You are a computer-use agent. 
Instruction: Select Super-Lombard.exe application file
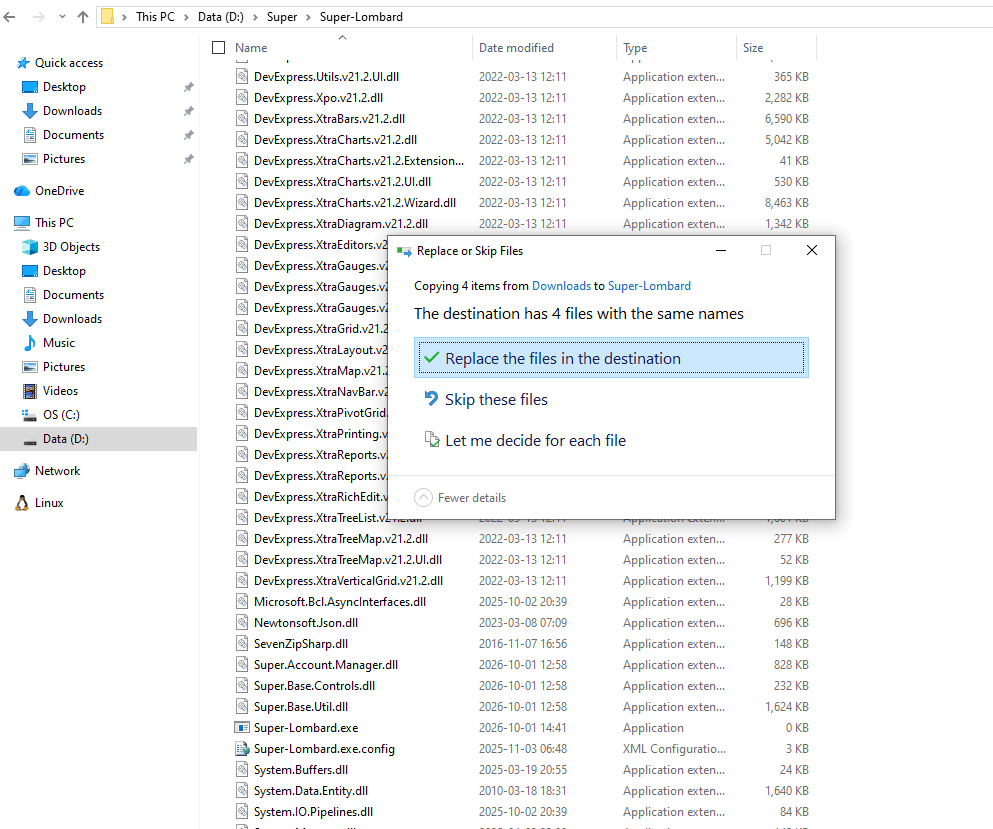(x=306, y=728)
